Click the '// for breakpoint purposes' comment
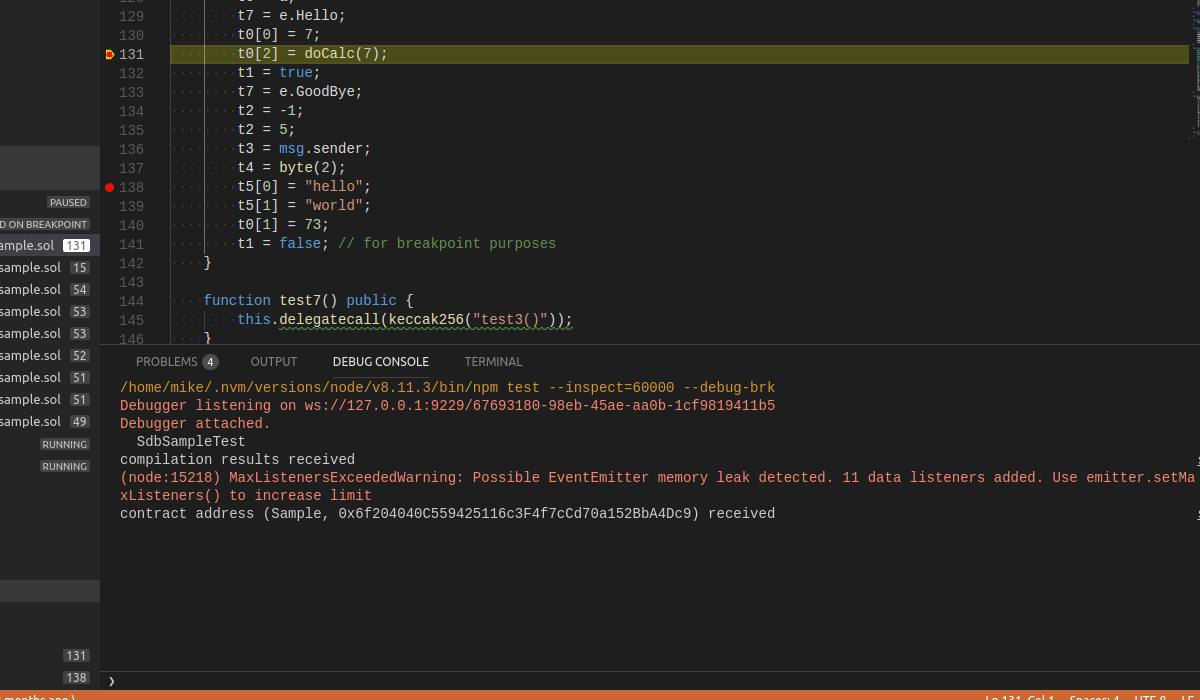Viewport: 1200px width, 700px height. (447, 244)
